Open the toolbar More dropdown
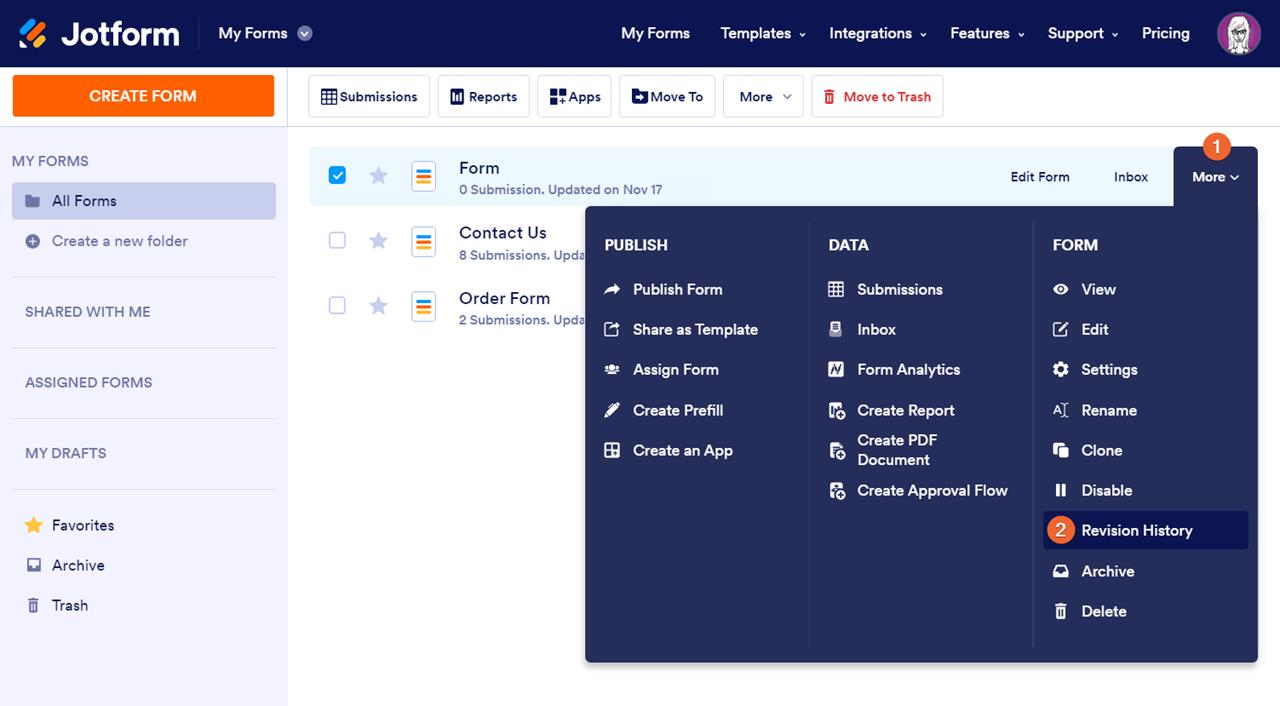Screen dimensions: 1280x706 click(764, 96)
